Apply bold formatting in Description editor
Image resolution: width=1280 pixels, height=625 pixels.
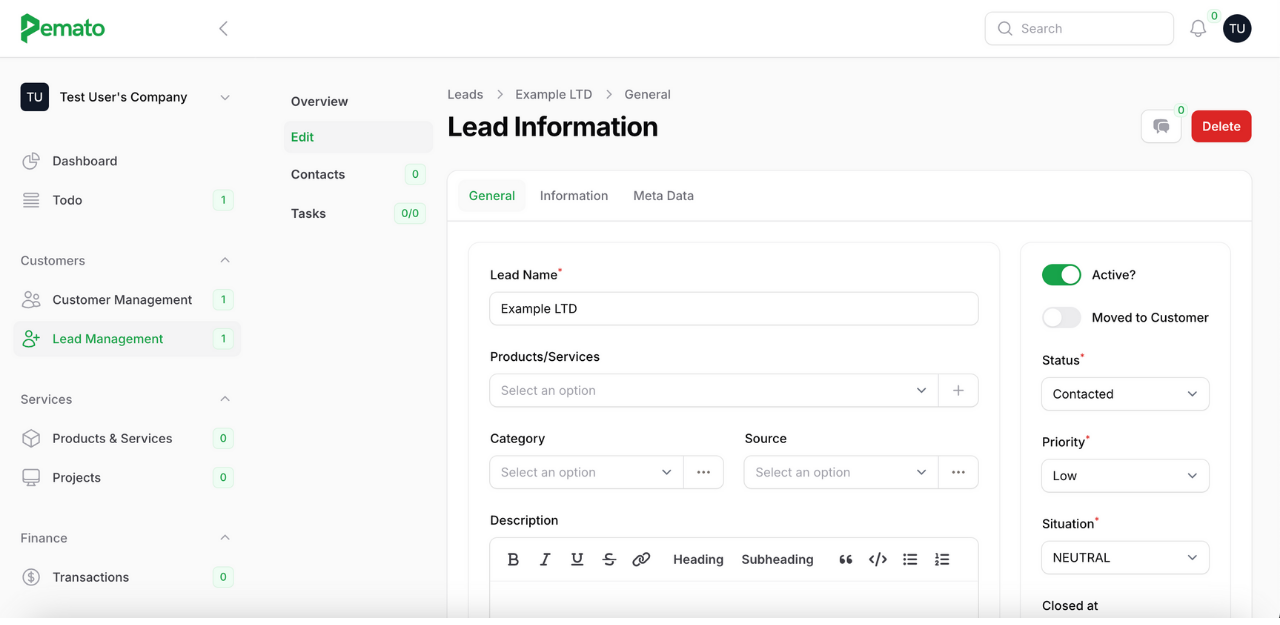(513, 559)
